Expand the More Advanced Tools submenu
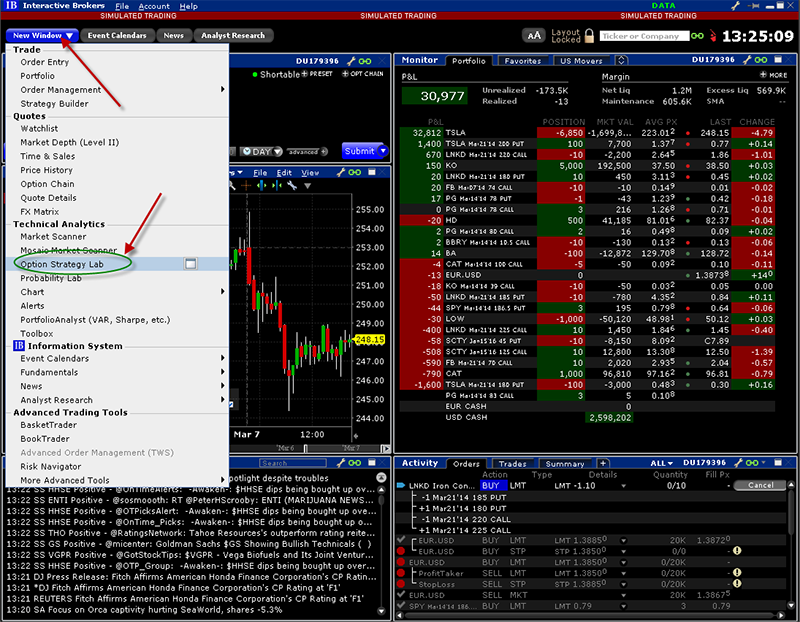The width and height of the screenshot is (800, 622). pos(222,480)
